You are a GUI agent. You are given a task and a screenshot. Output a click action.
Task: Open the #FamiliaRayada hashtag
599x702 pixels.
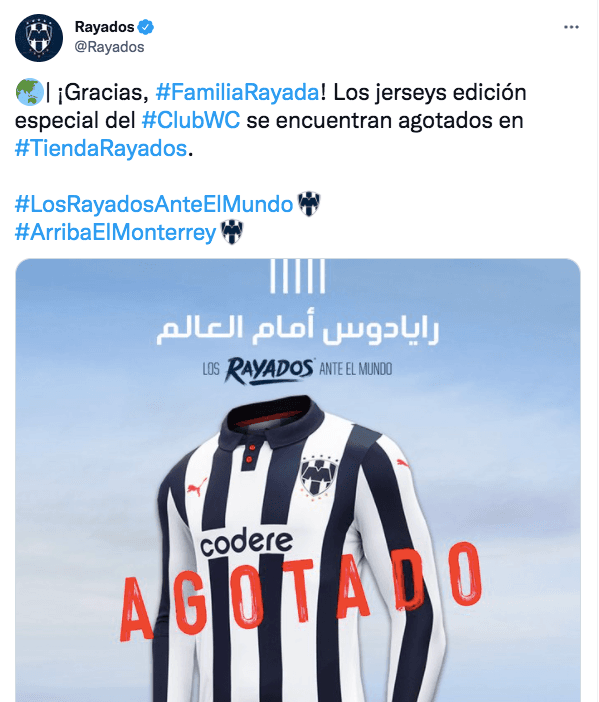coord(237,92)
